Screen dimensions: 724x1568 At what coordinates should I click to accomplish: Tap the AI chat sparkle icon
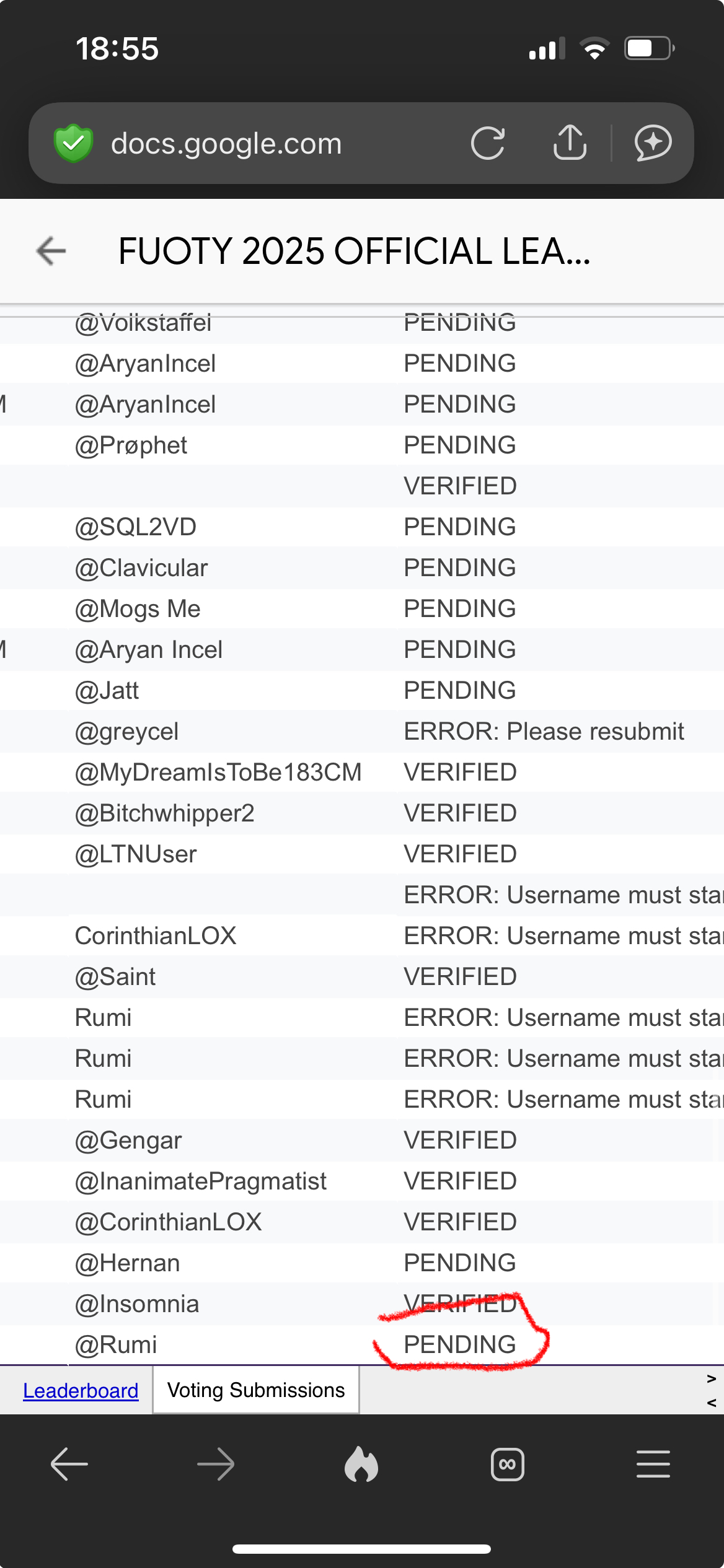point(653,143)
